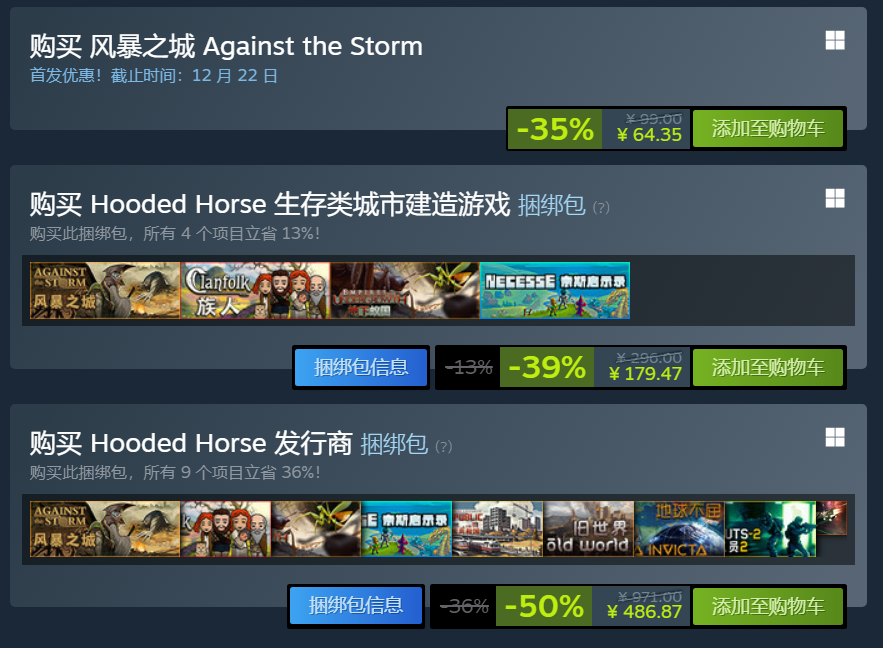
Task: Open Terra Invicta 地球不屈 thumbnail
Action: click(x=679, y=529)
